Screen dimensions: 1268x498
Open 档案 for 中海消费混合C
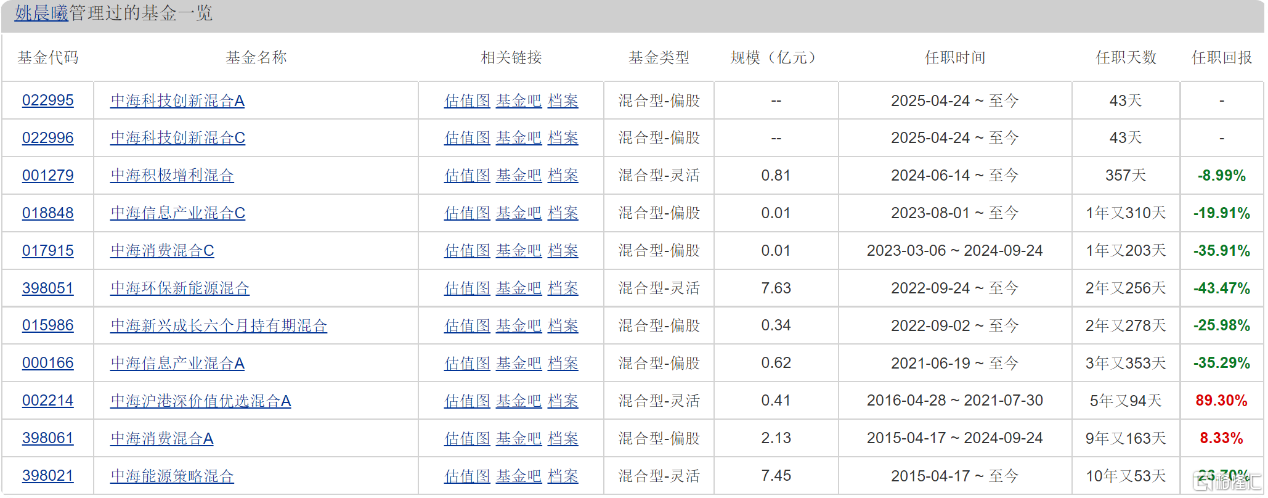[x=563, y=251]
